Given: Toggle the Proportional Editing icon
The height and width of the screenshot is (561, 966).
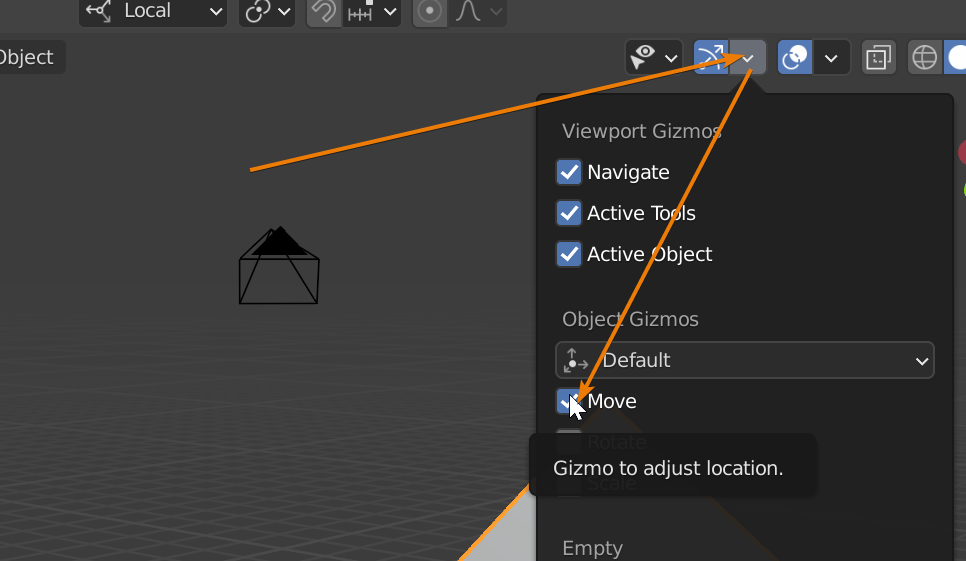Looking at the screenshot, I should click(430, 12).
